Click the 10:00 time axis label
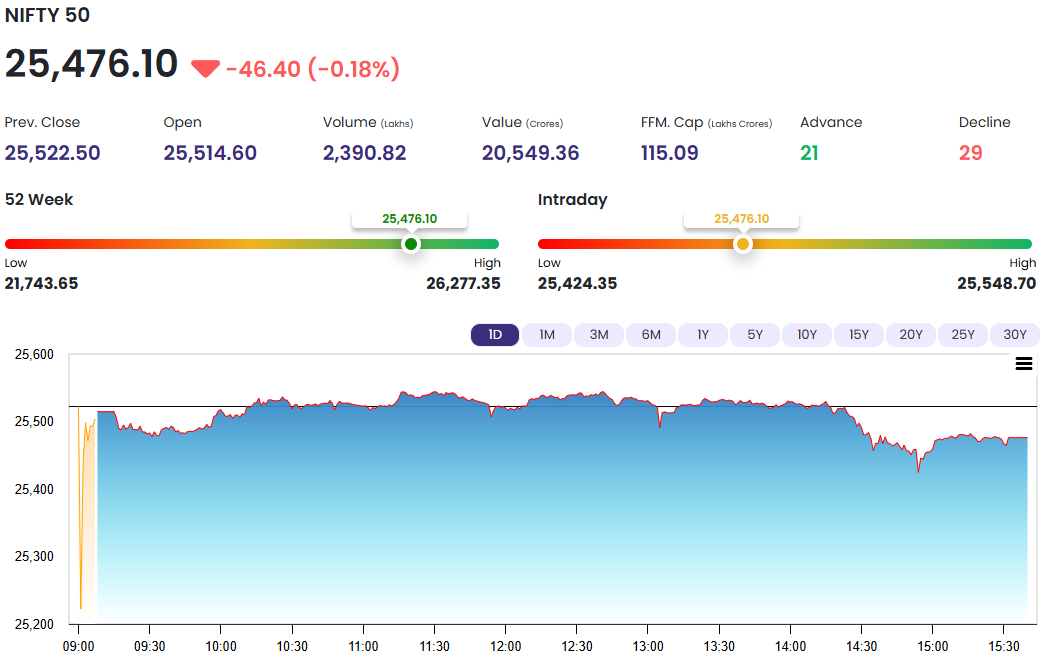 (x=221, y=646)
